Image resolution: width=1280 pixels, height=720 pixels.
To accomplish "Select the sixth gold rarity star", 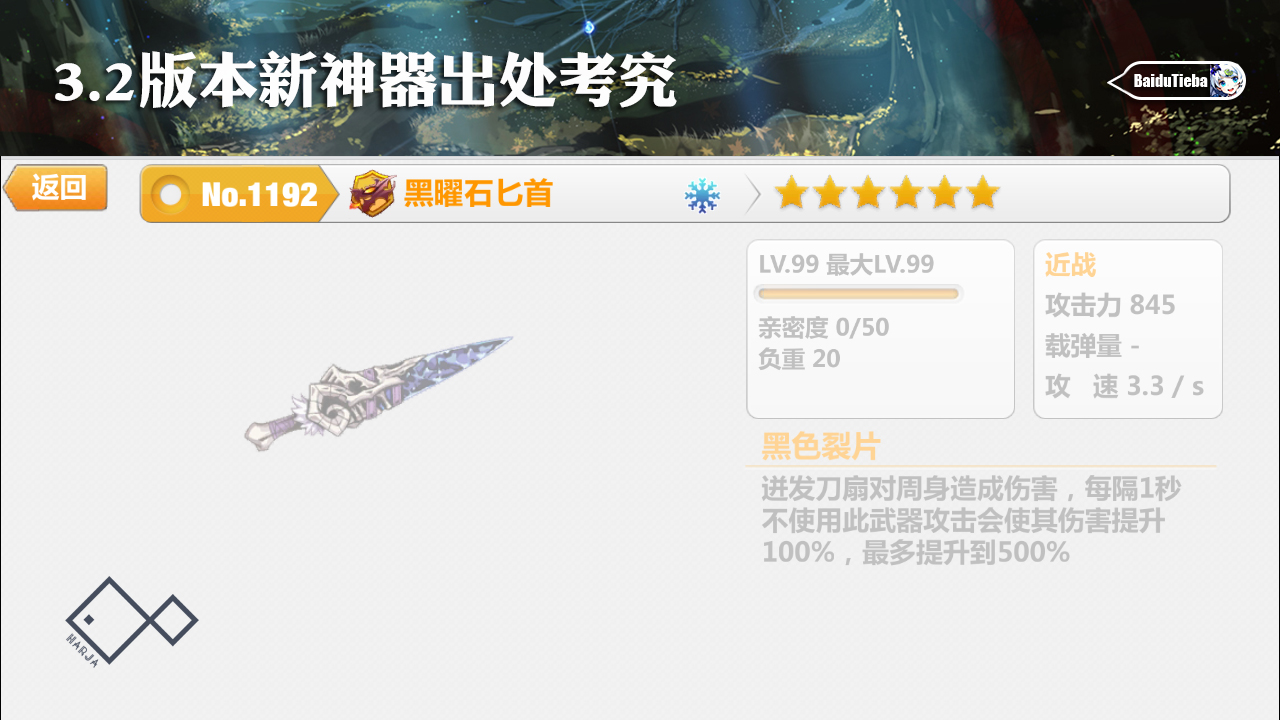I will [982, 193].
